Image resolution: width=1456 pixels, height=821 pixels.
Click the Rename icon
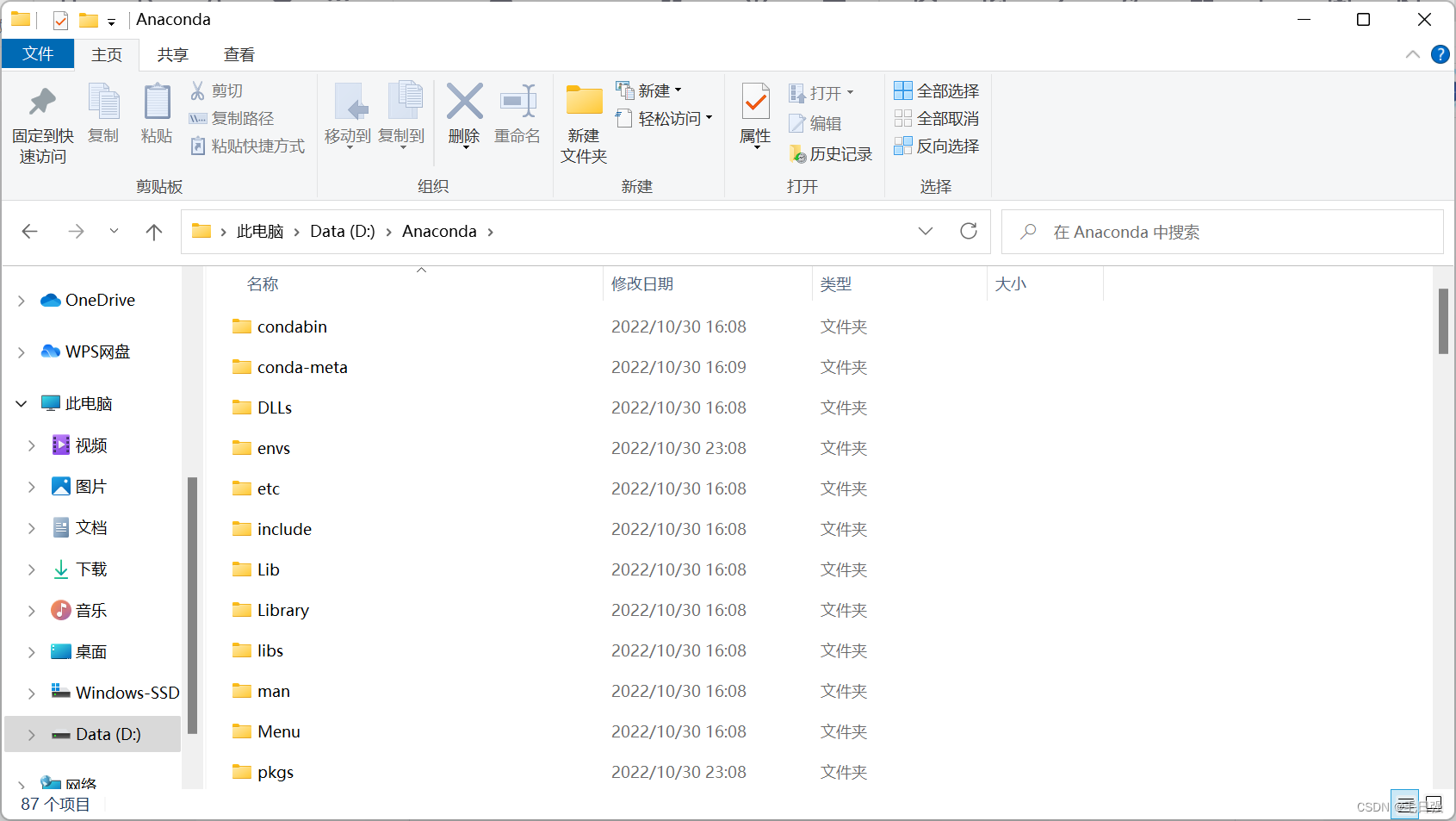518,102
